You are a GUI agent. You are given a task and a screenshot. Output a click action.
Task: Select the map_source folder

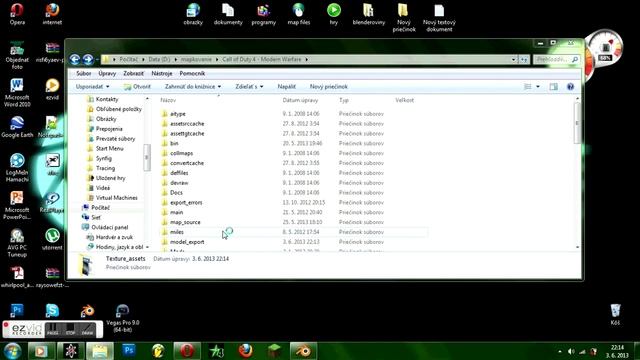point(185,222)
